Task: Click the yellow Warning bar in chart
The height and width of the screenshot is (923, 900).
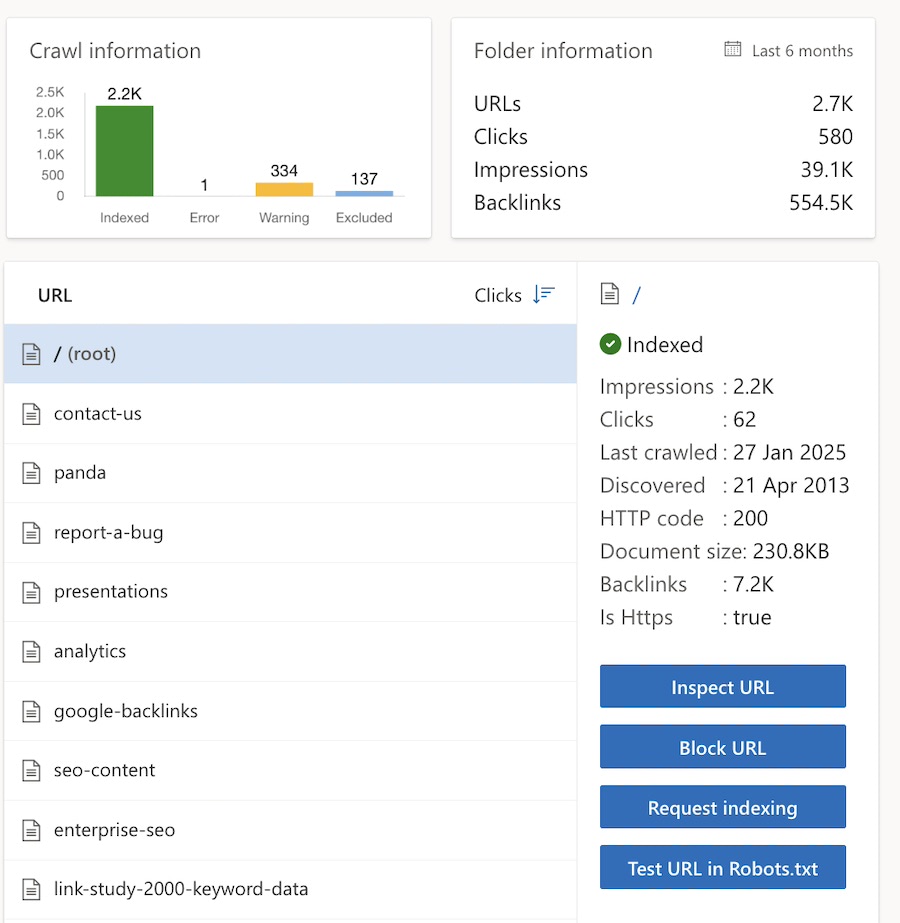Action: click(284, 189)
